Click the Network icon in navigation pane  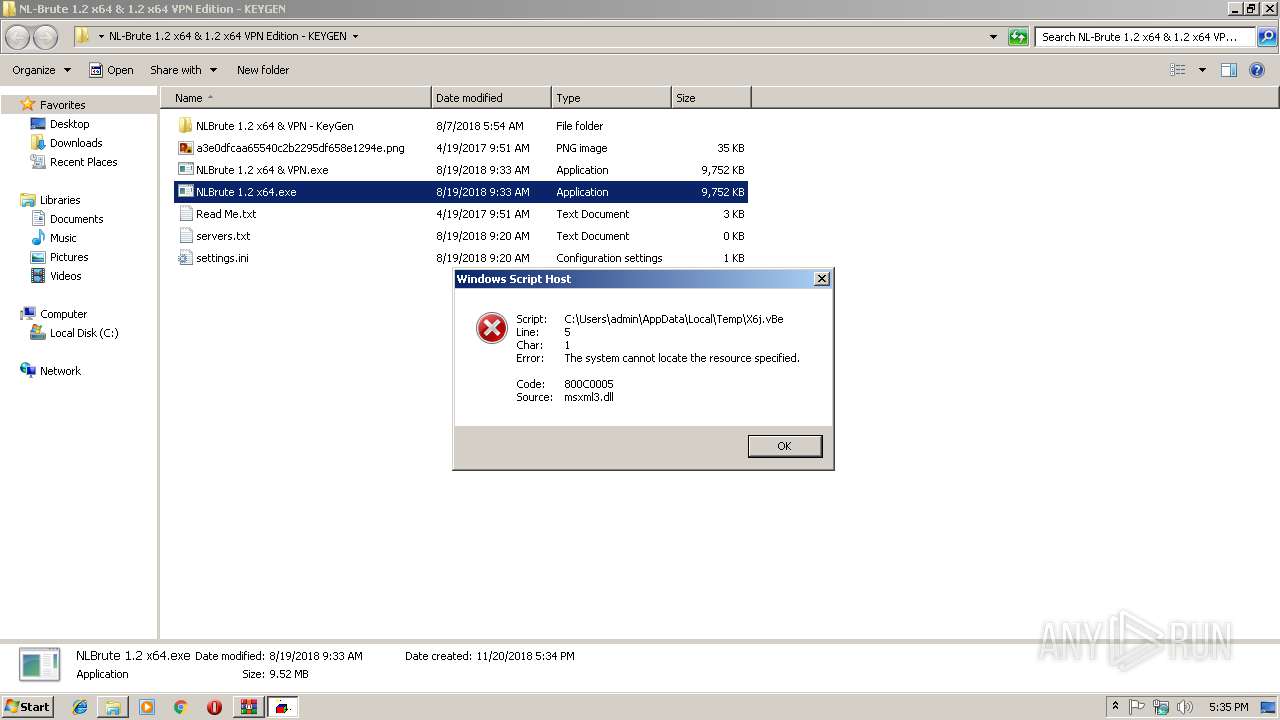[x=28, y=371]
